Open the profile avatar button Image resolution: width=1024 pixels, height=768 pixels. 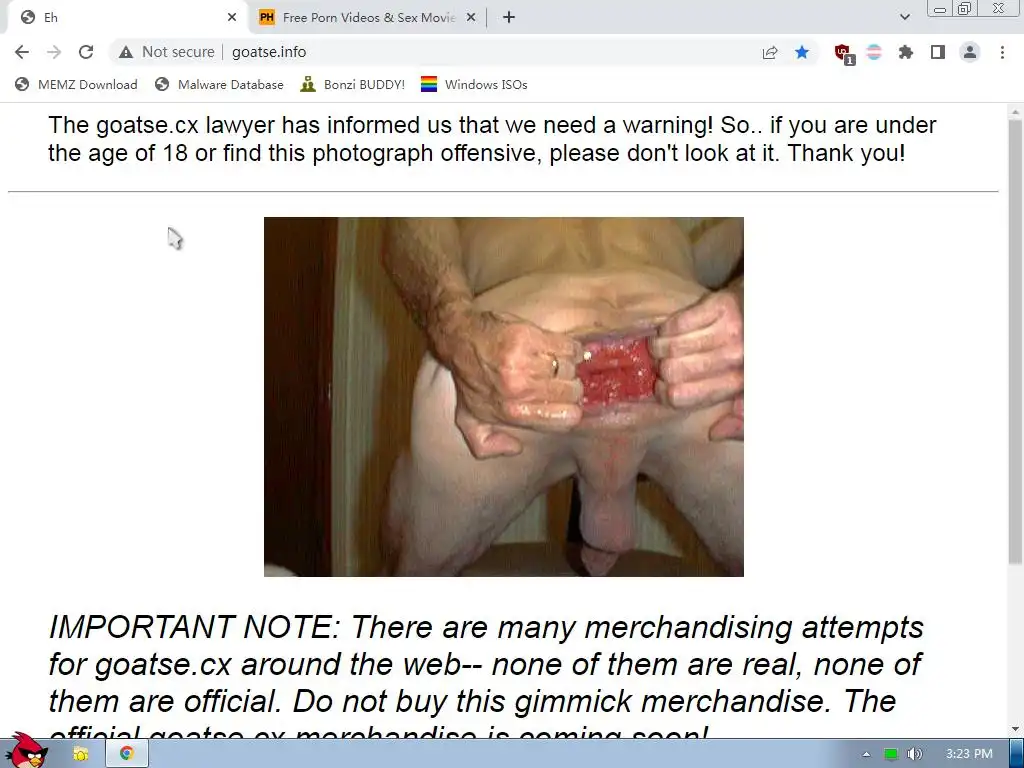[x=970, y=52]
